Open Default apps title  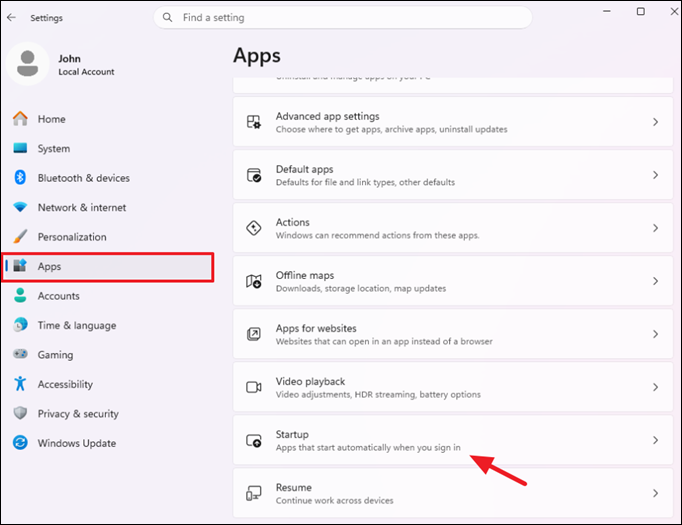coord(304,169)
